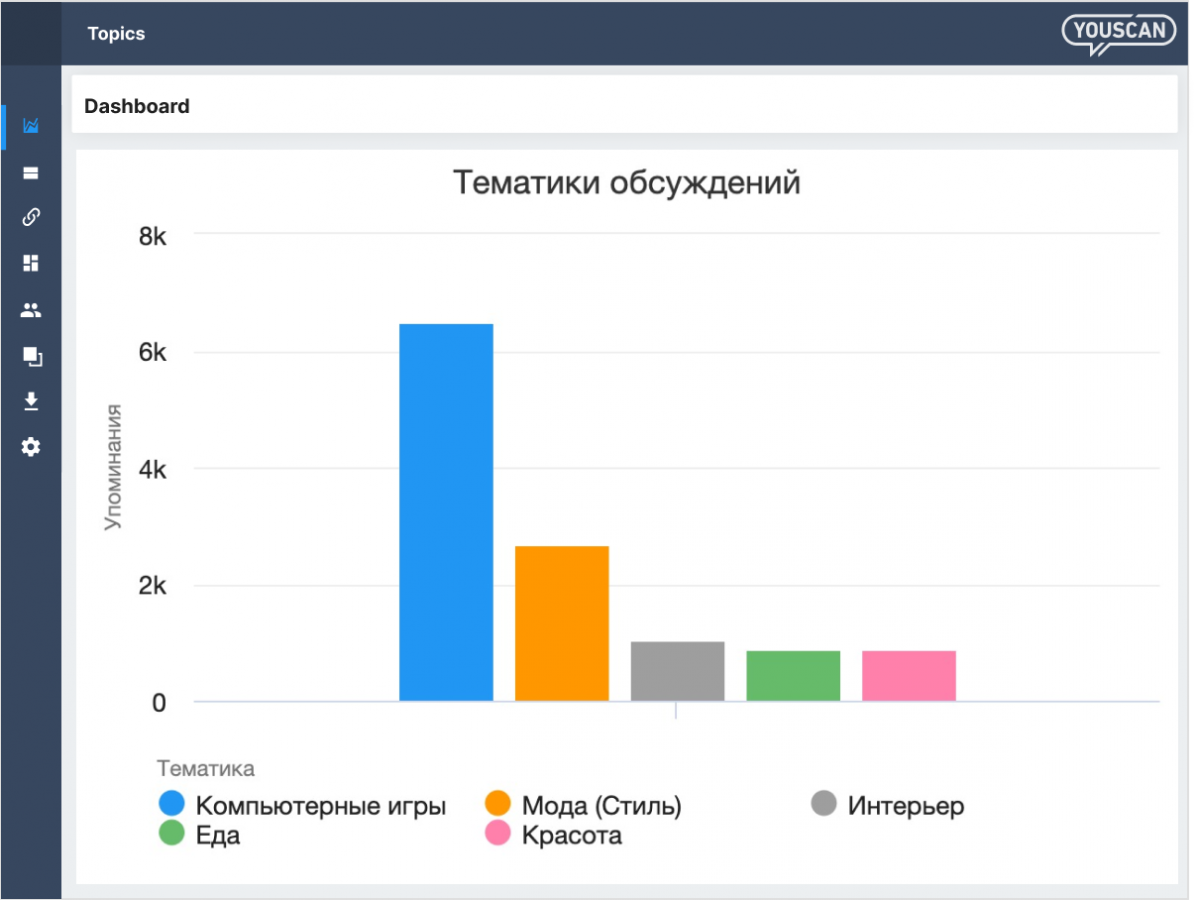This screenshot has width=1198, height=900.
Task: Click the Topics header title
Action: pyautogui.click(x=116, y=34)
